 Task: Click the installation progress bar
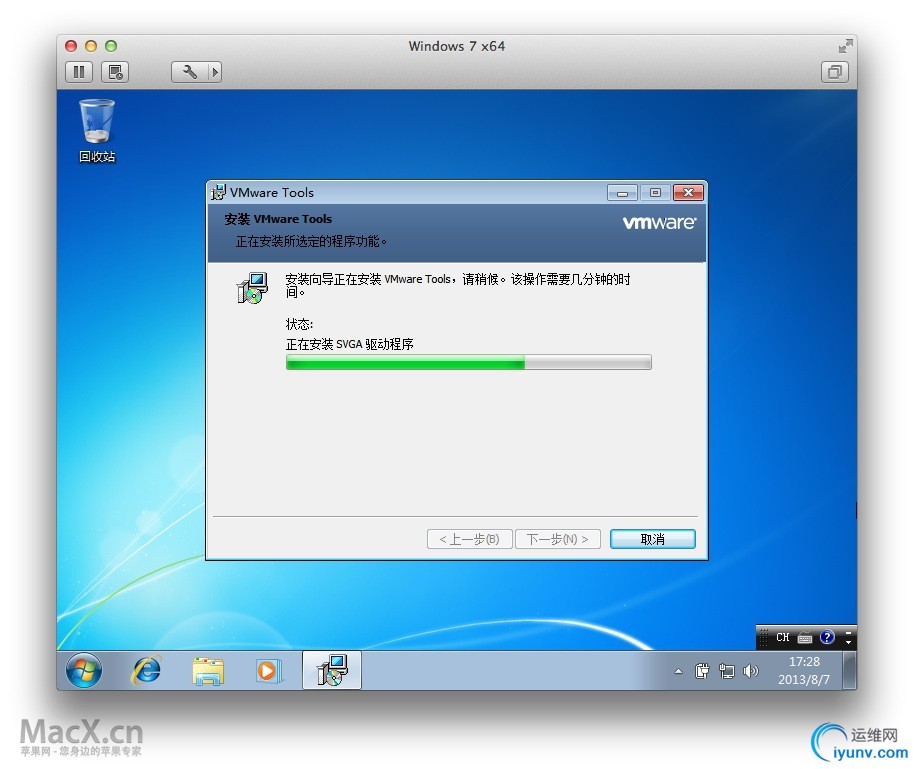coord(469,362)
